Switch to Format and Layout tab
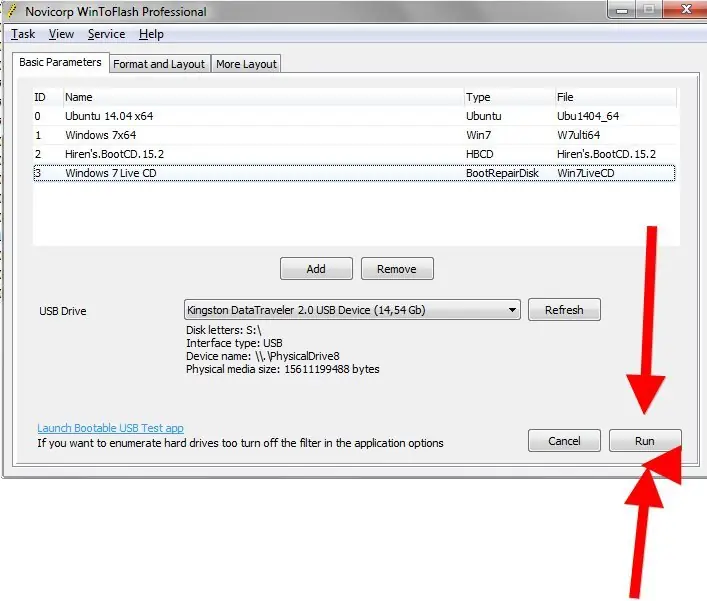Image resolution: width=707 pixels, height=601 pixels. (159, 64)
